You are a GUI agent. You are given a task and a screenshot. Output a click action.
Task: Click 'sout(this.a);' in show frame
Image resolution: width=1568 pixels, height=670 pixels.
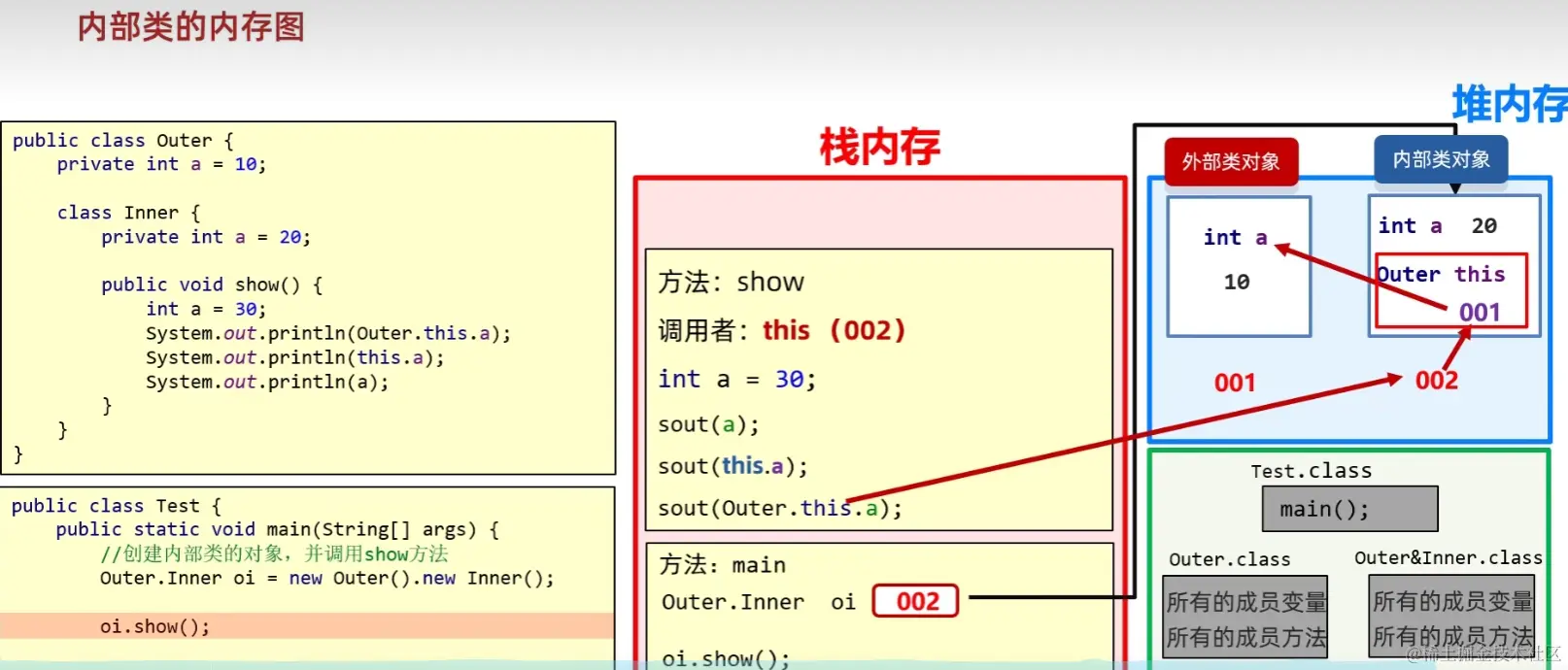733,466
